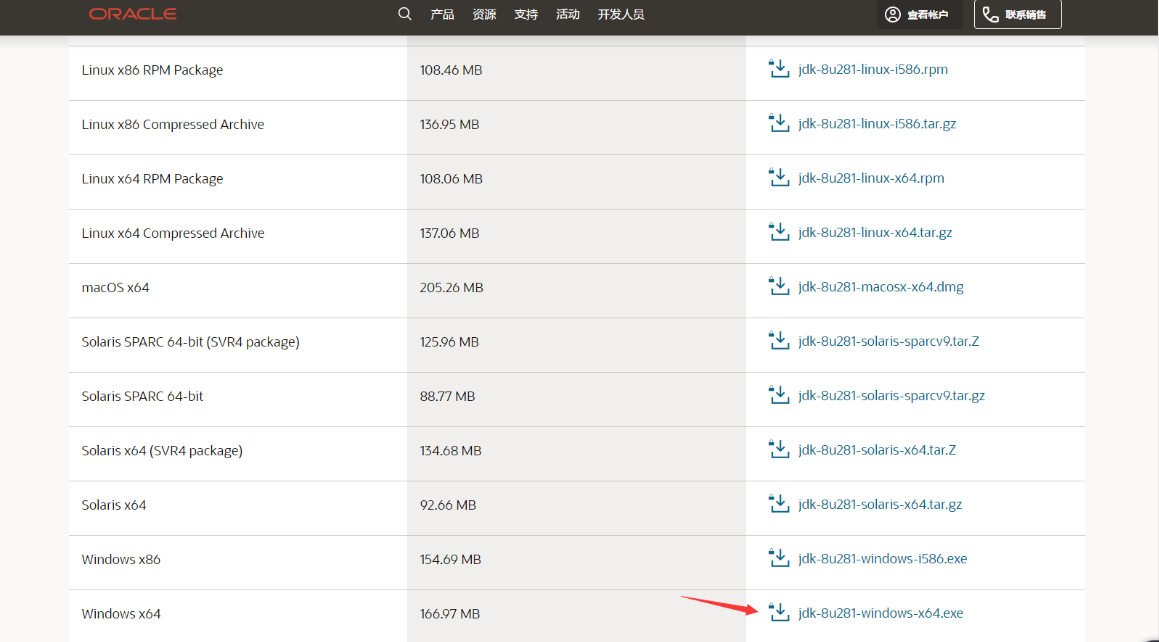Click the 154.69 MB file size
Image resolution: width=1159 pixels, height=642 pixels.
click(451, 559)
